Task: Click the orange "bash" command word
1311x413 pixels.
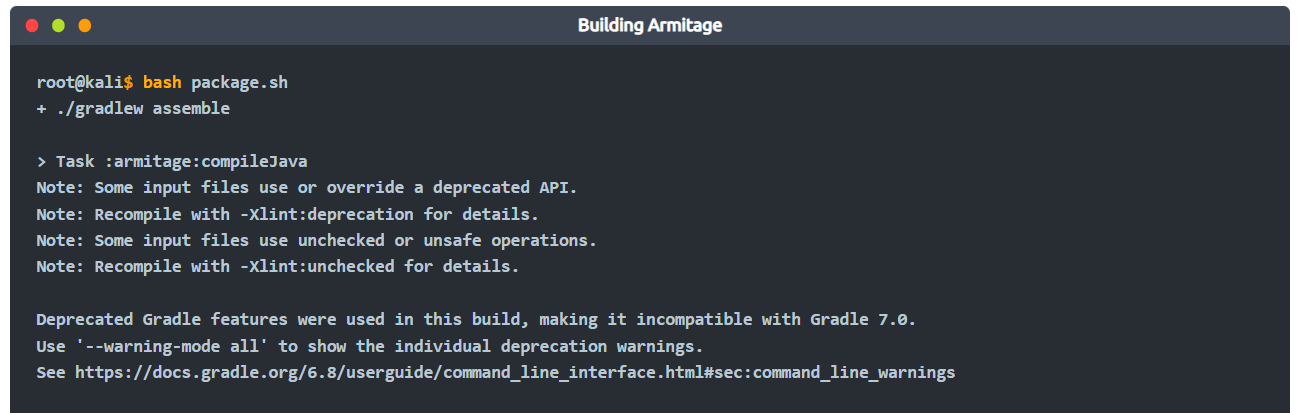Action: pyautogui.click(x=162, y=82)
